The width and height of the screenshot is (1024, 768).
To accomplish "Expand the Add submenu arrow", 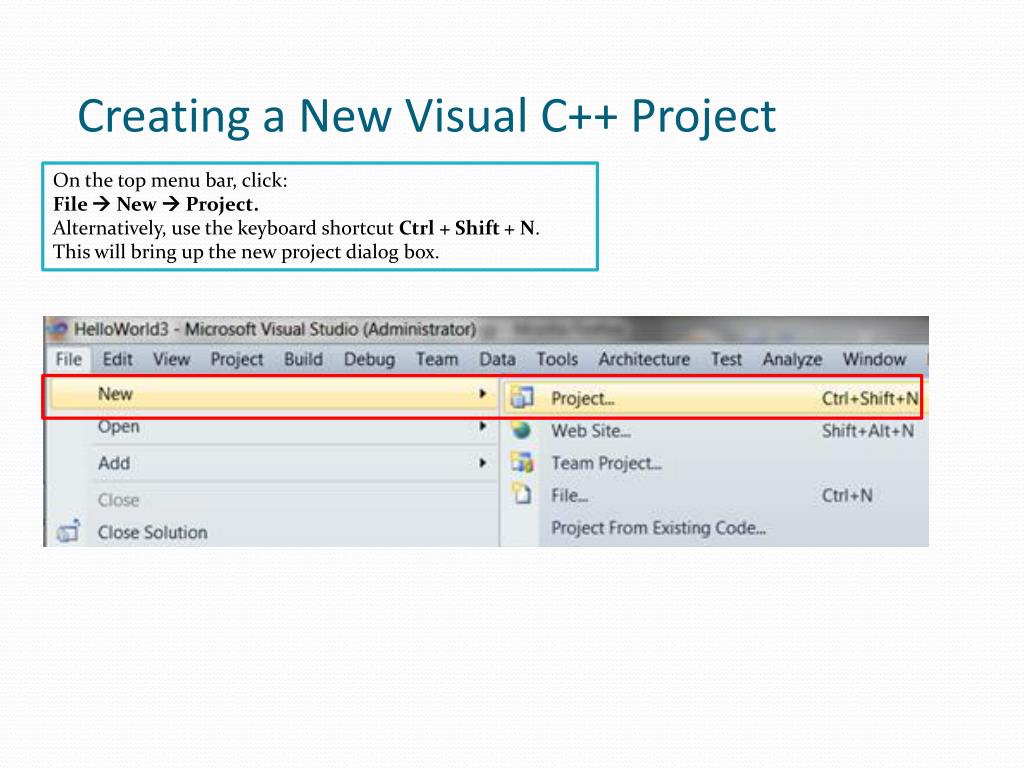I will coord(483,462).
